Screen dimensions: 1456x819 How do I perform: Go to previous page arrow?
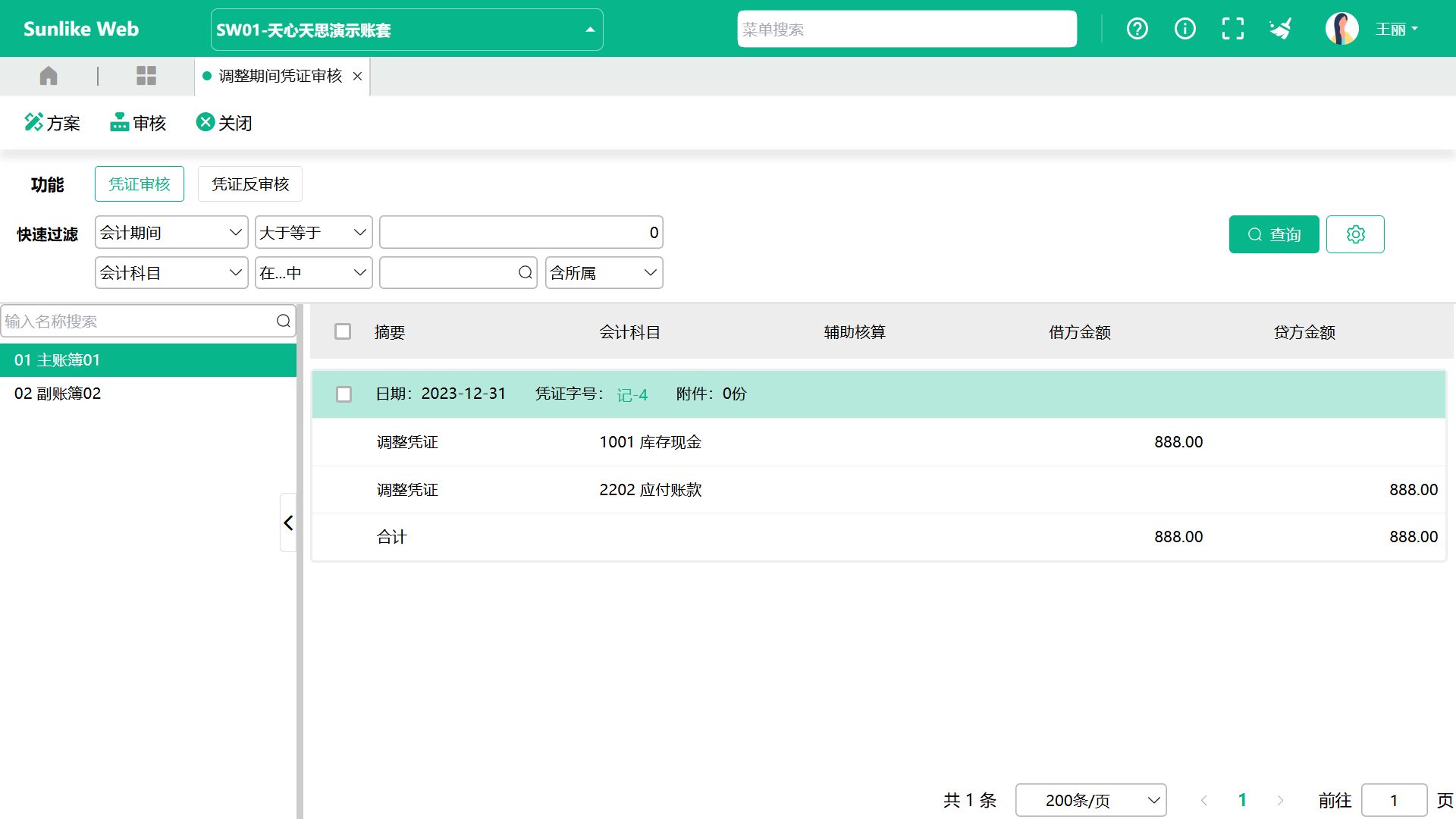coord(1204,800)
